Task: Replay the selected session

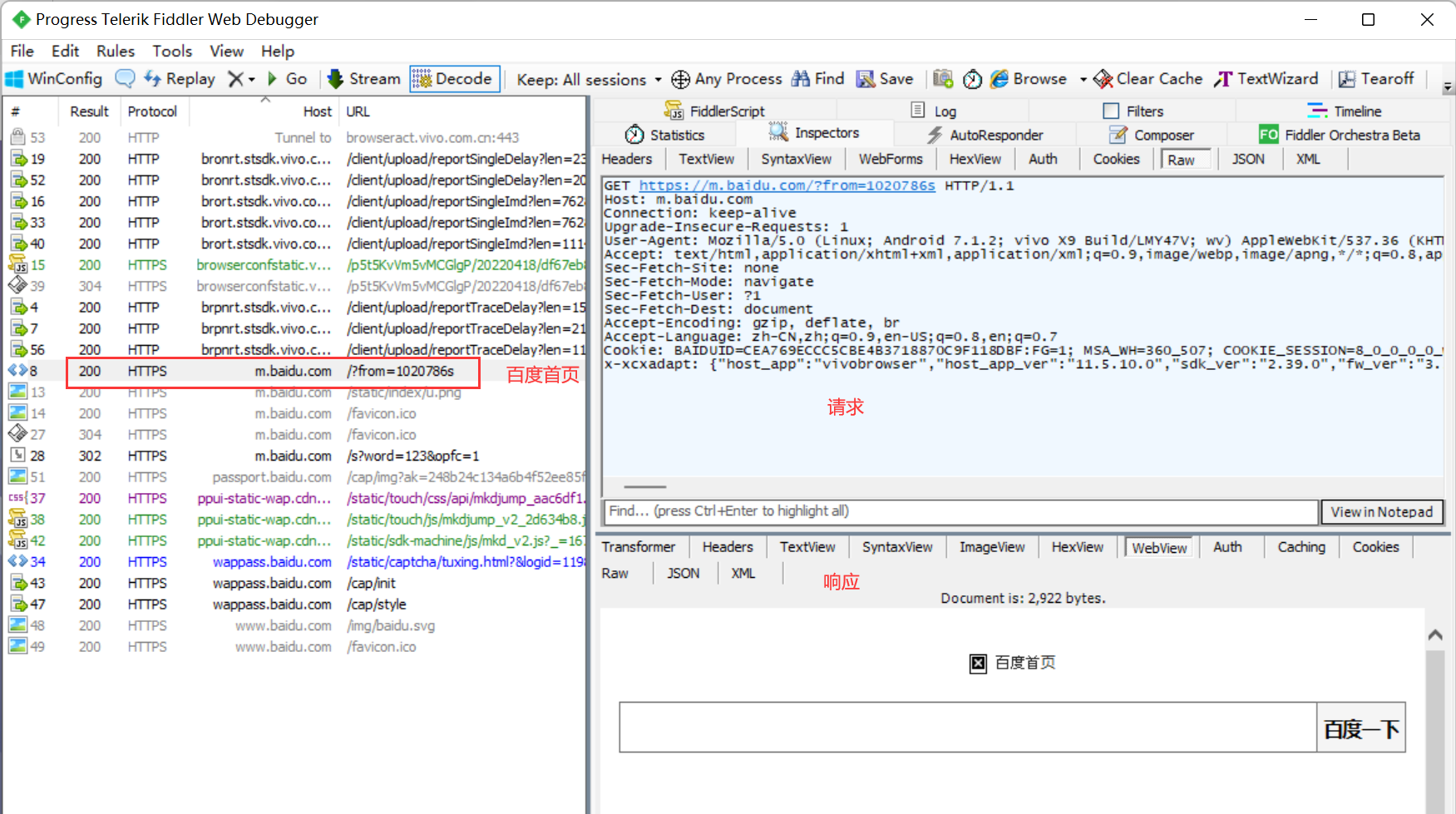Action: (x=180, y=79)
